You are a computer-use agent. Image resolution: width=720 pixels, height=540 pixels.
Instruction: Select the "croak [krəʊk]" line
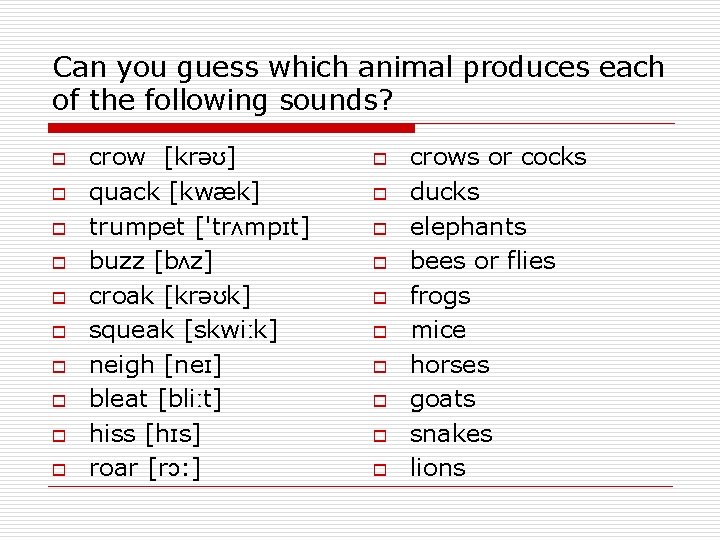pyautogui.click(x=170, y=296)
